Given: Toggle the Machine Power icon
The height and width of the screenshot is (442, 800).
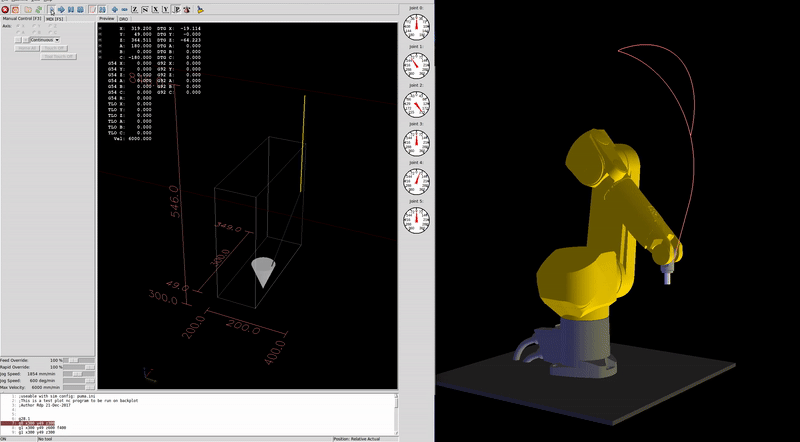Looking at the screenshot, I should (15, 10).
